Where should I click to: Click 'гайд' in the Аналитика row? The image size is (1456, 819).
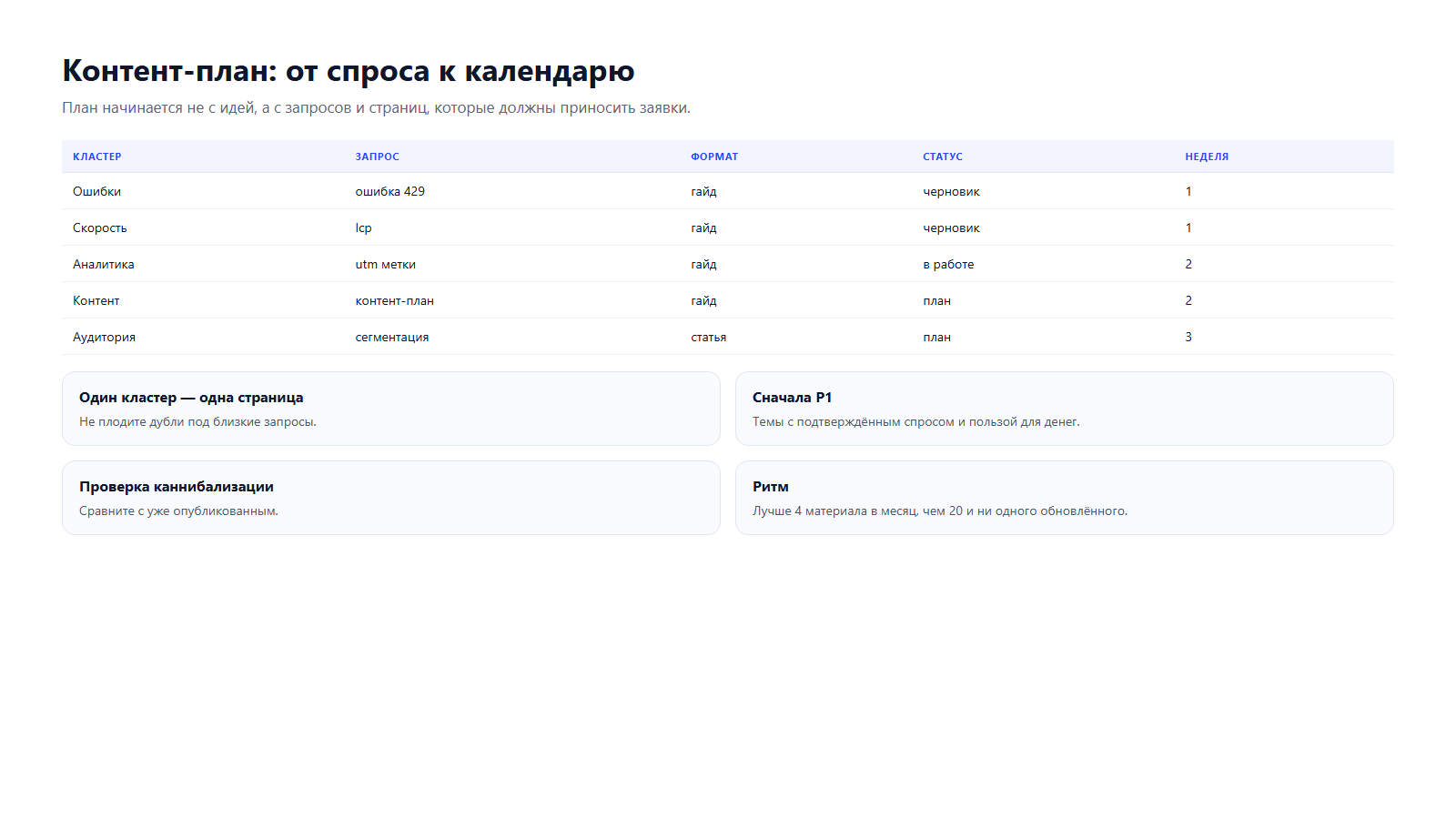(703, 264)
